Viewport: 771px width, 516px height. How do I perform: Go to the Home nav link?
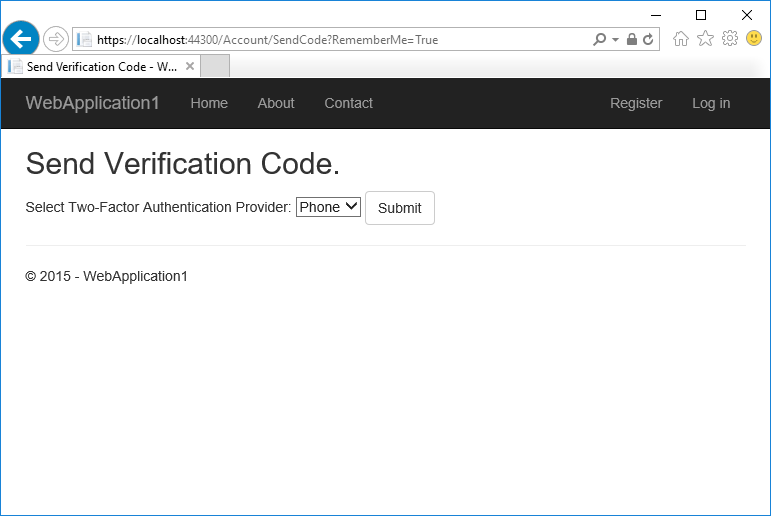(x=209, y=103)
